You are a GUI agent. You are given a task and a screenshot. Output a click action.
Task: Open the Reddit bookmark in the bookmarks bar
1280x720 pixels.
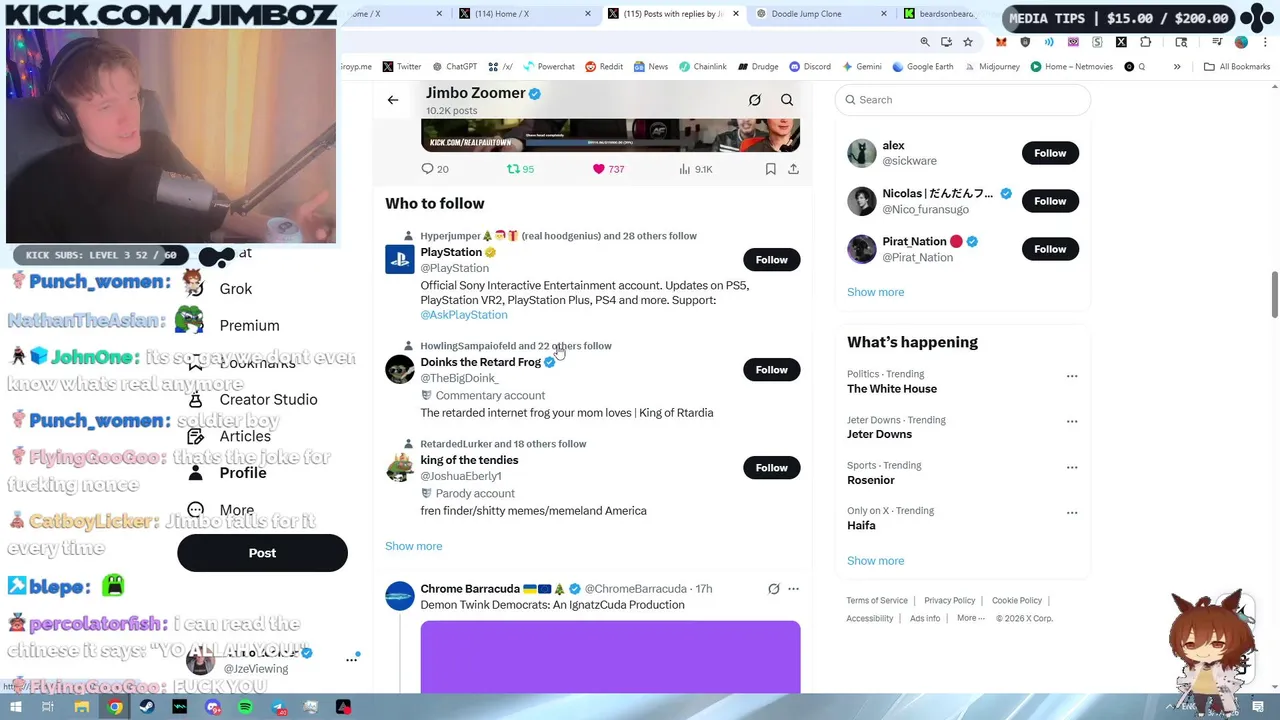(x=604, y=67)
